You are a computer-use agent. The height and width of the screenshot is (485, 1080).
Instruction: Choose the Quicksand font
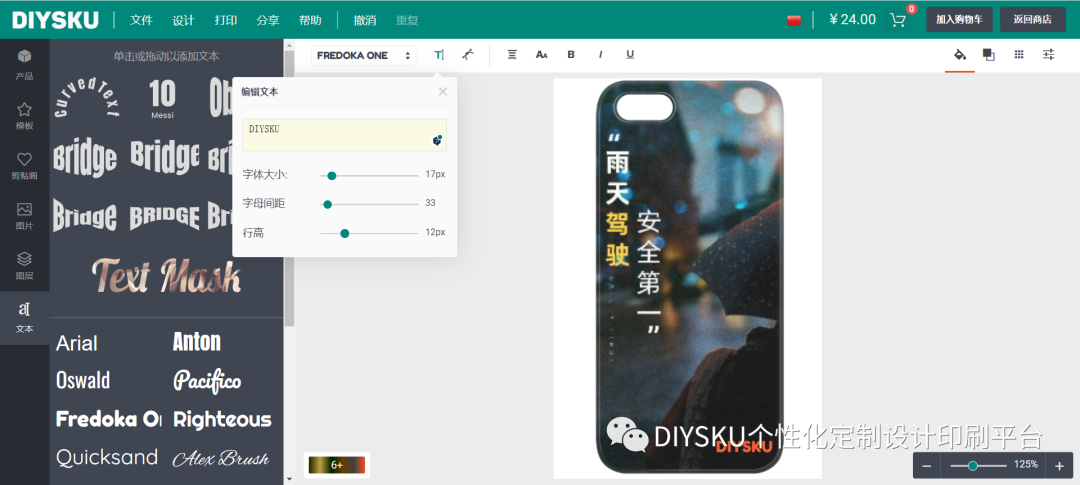point(107,457)
